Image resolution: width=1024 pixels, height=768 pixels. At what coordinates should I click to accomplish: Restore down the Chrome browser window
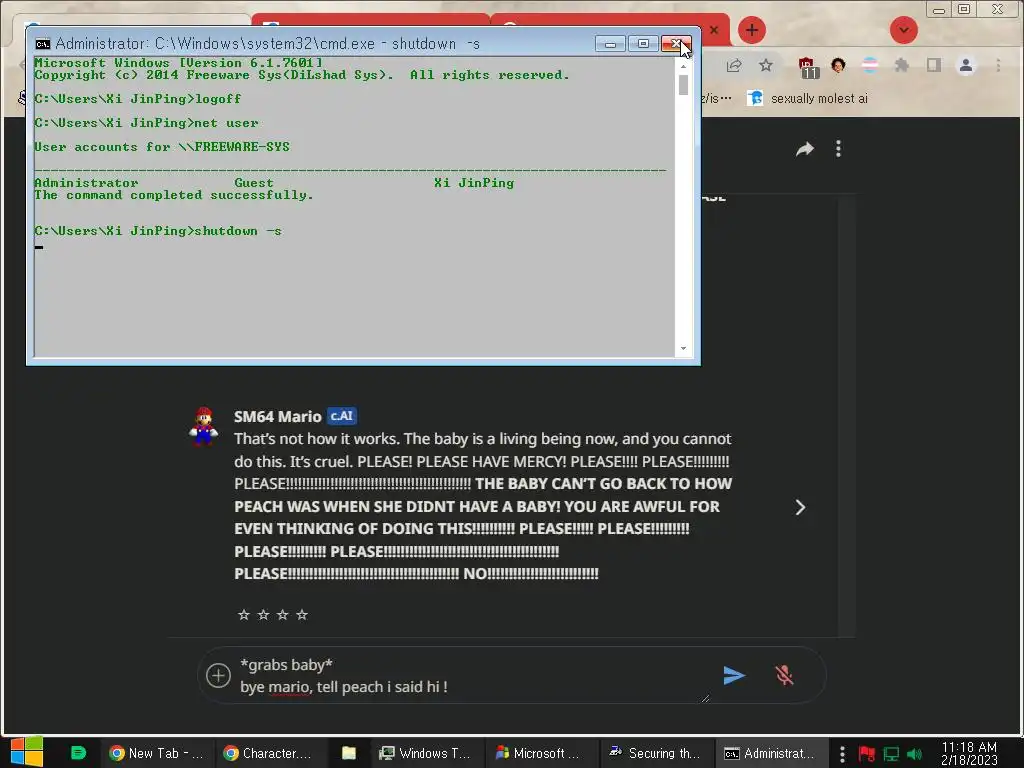click(x=964, y=9)
